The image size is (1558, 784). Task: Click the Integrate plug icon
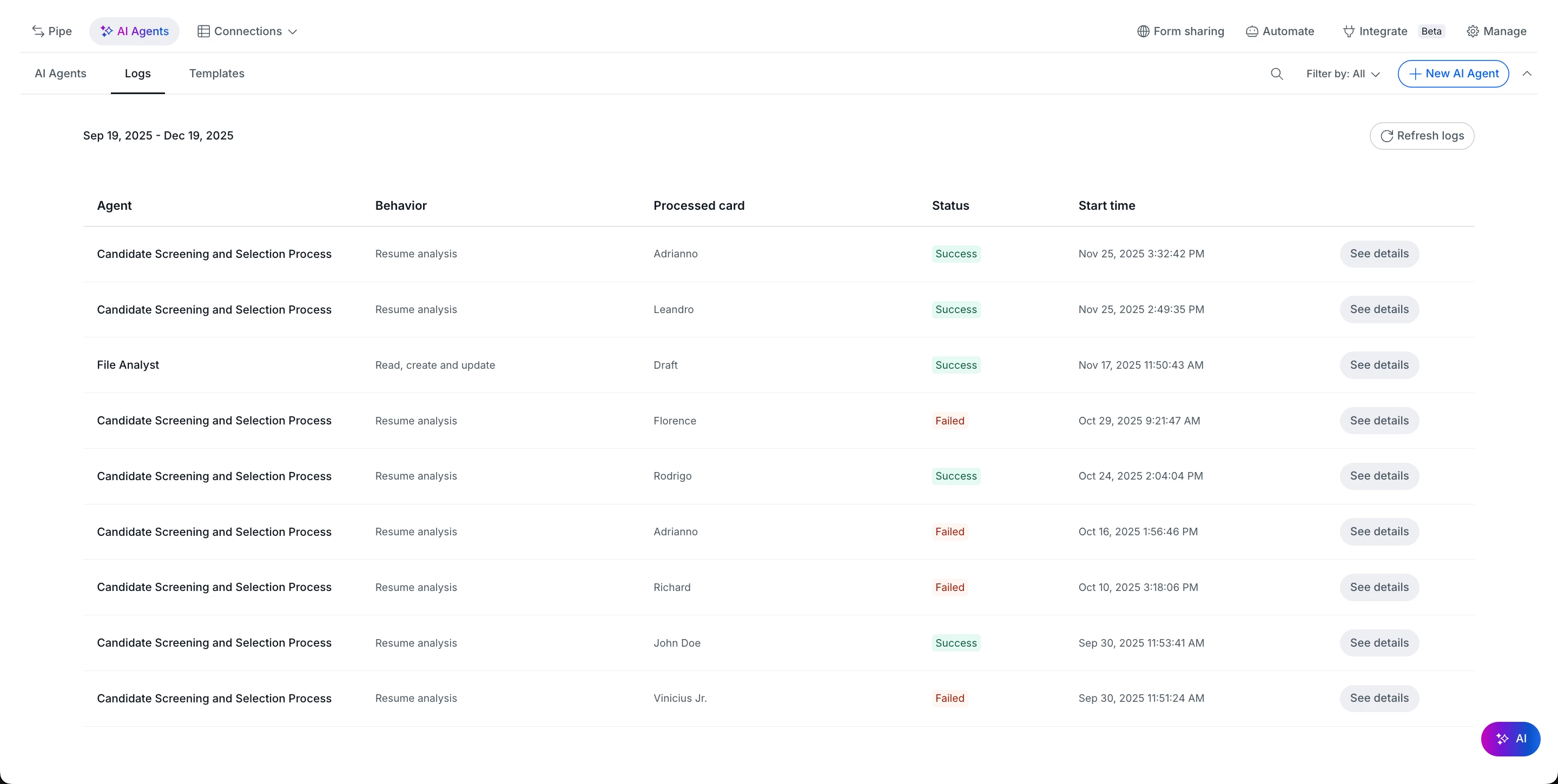point(1349,31)
